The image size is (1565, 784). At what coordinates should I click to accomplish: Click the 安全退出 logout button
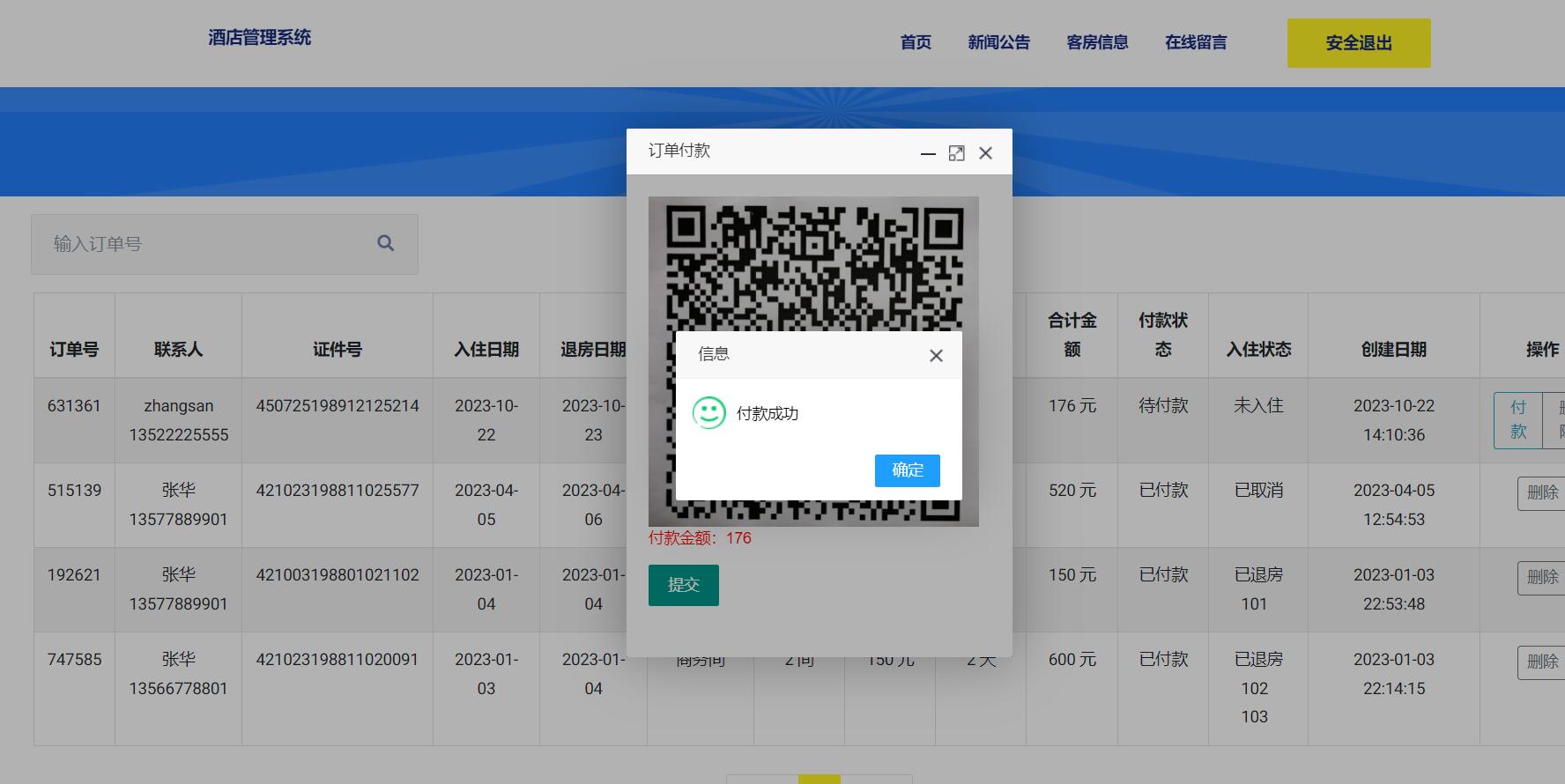1359,43
